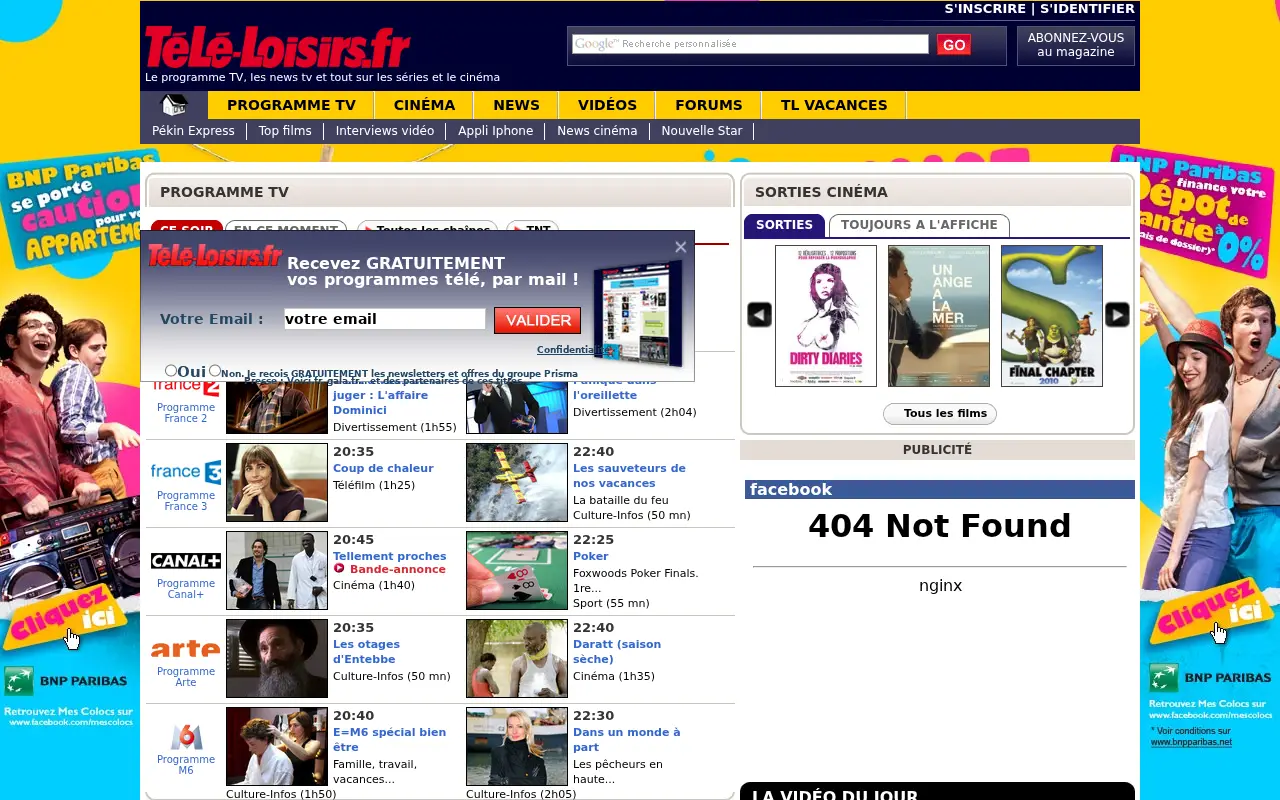Open Tellement proches programme link
Image resolution: width=1280 pixels, height=800 pixels.
click(390, 556)
